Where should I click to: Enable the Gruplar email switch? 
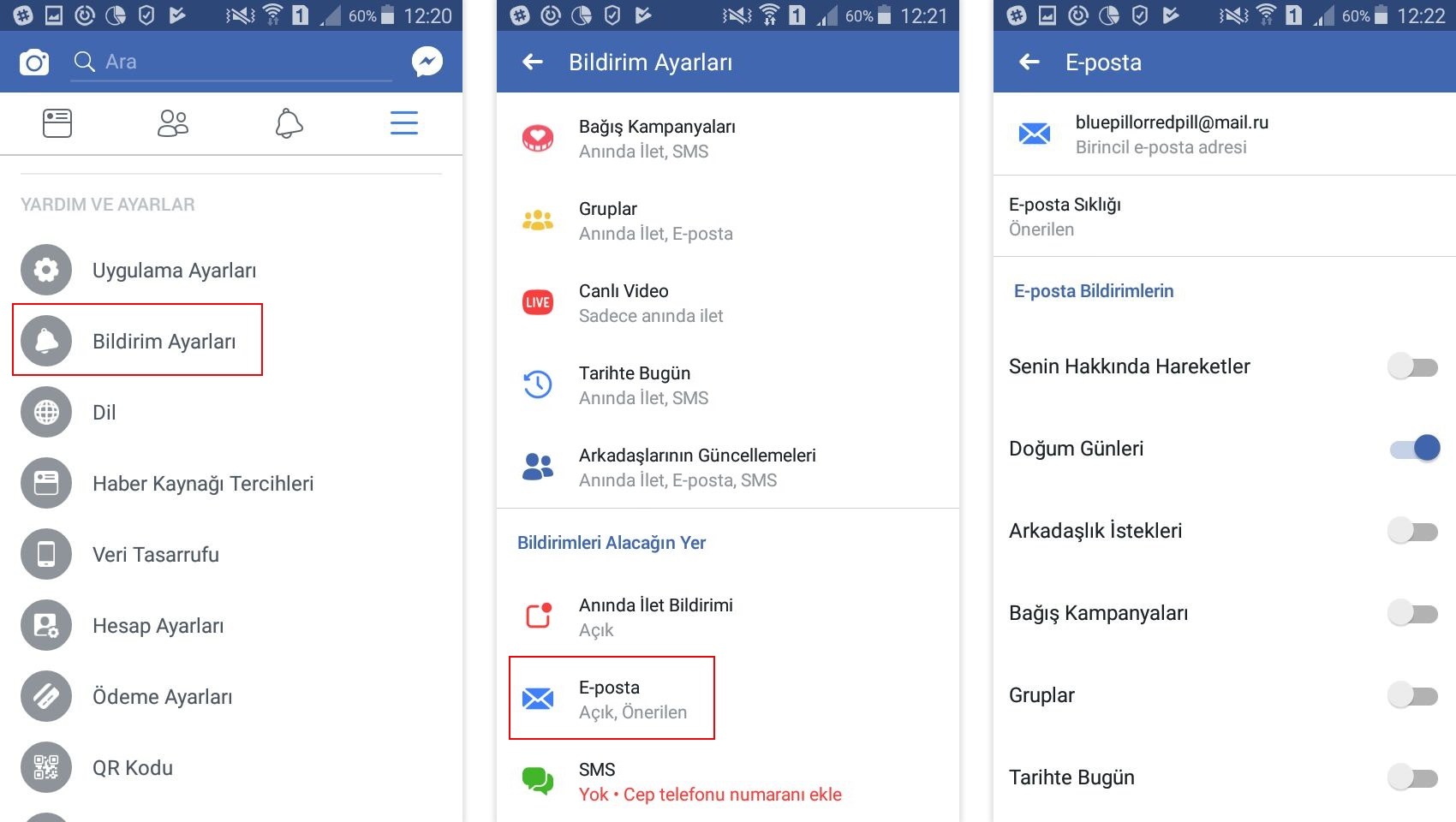[x=1413, y=695]
